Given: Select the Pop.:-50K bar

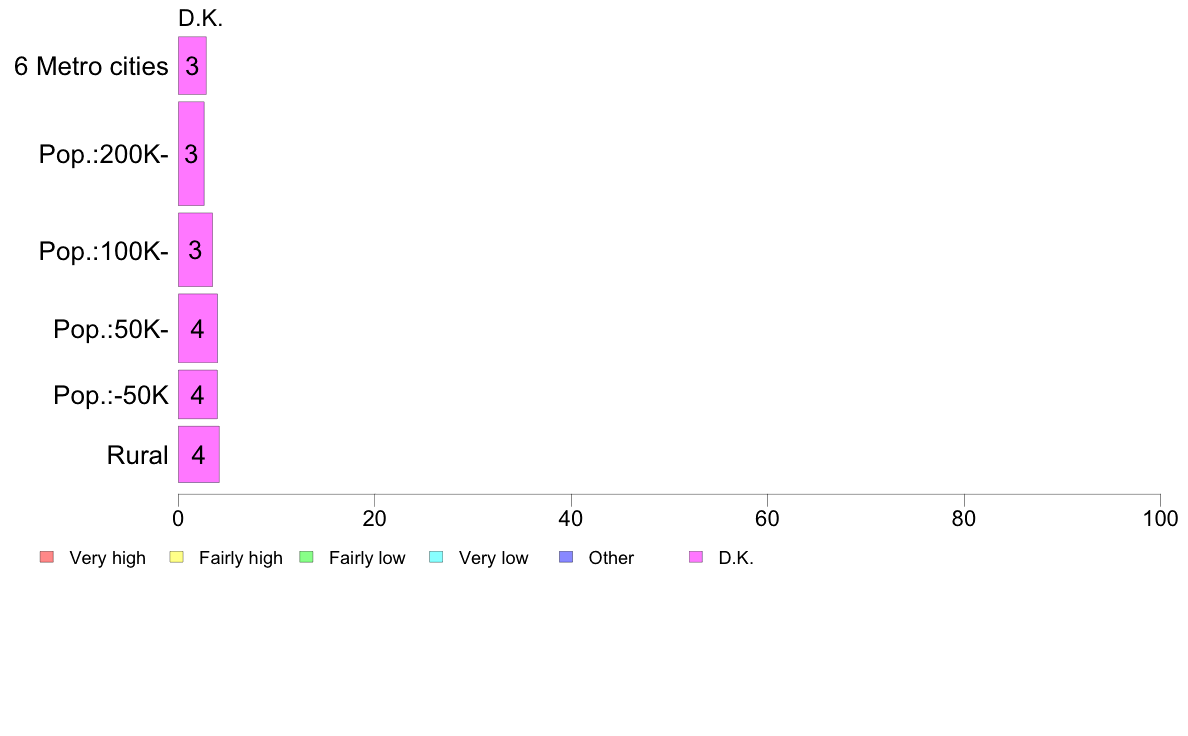Looking at the screenshot, I should (198, 394).
